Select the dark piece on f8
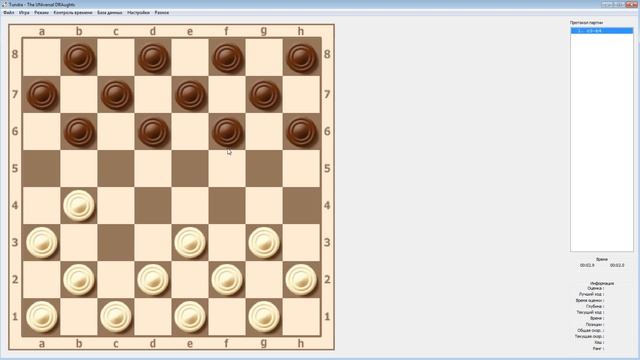This screenshot has width=640, height=360. tap(227, 58)
